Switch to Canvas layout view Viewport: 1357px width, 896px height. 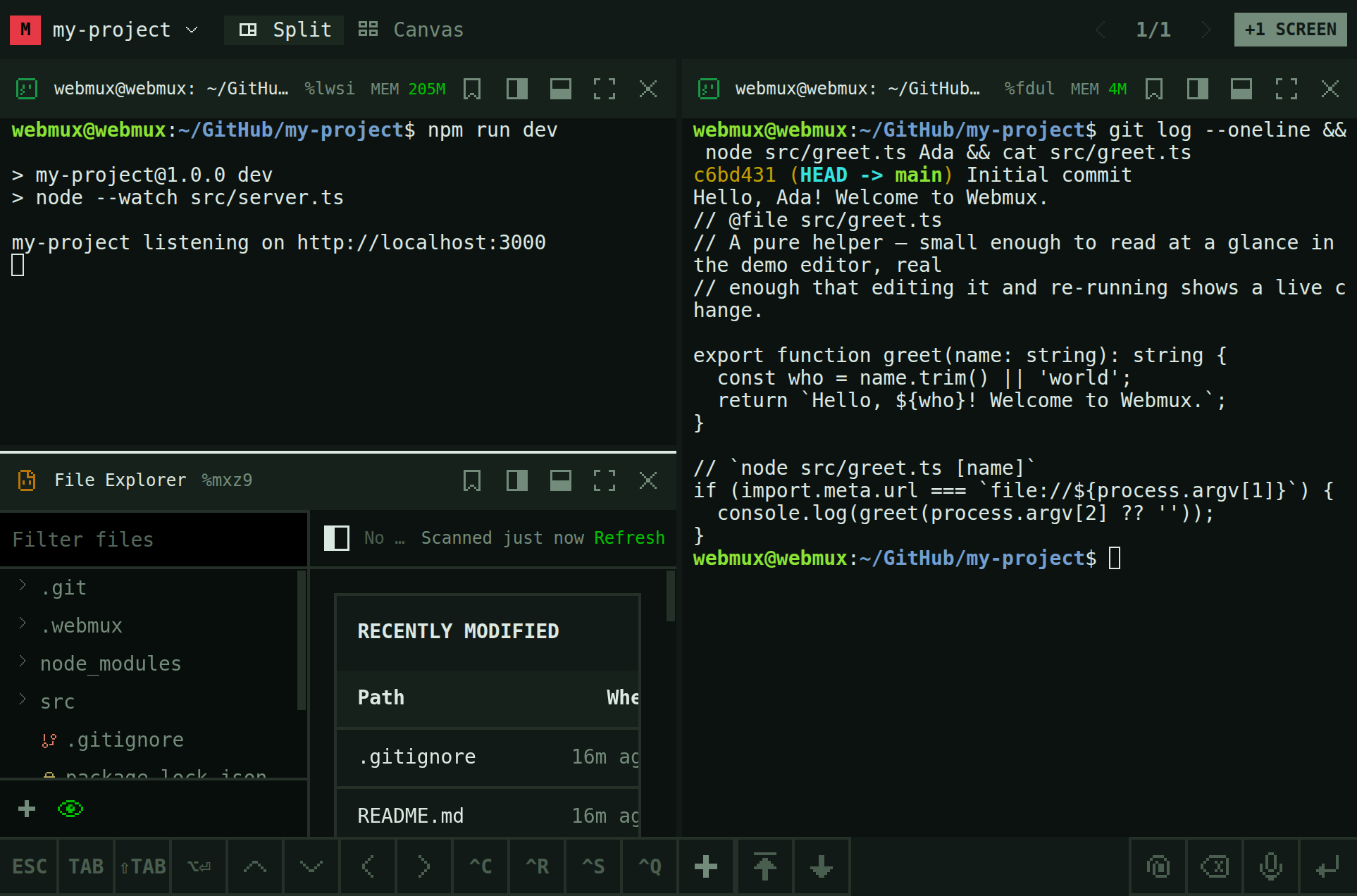point(410,30)
